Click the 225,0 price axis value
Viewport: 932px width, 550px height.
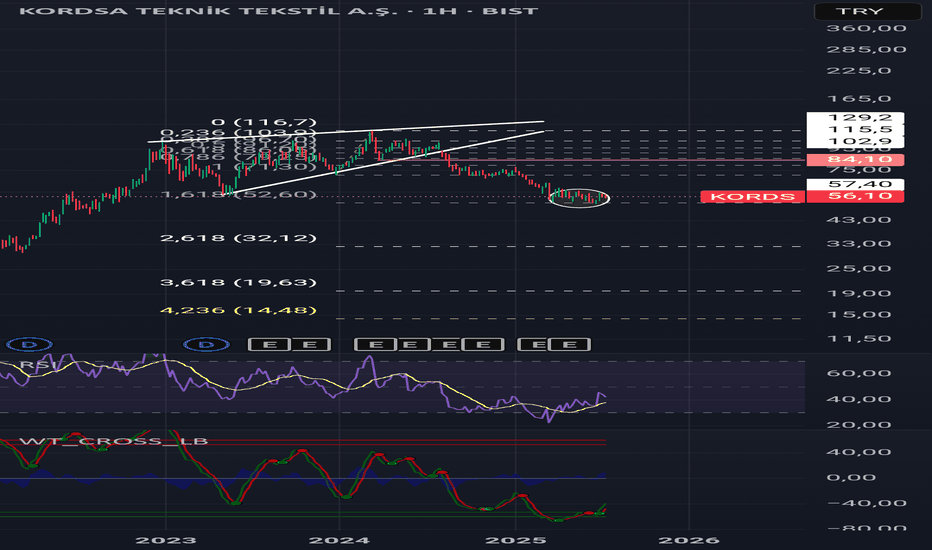click(x=859, y=71)
